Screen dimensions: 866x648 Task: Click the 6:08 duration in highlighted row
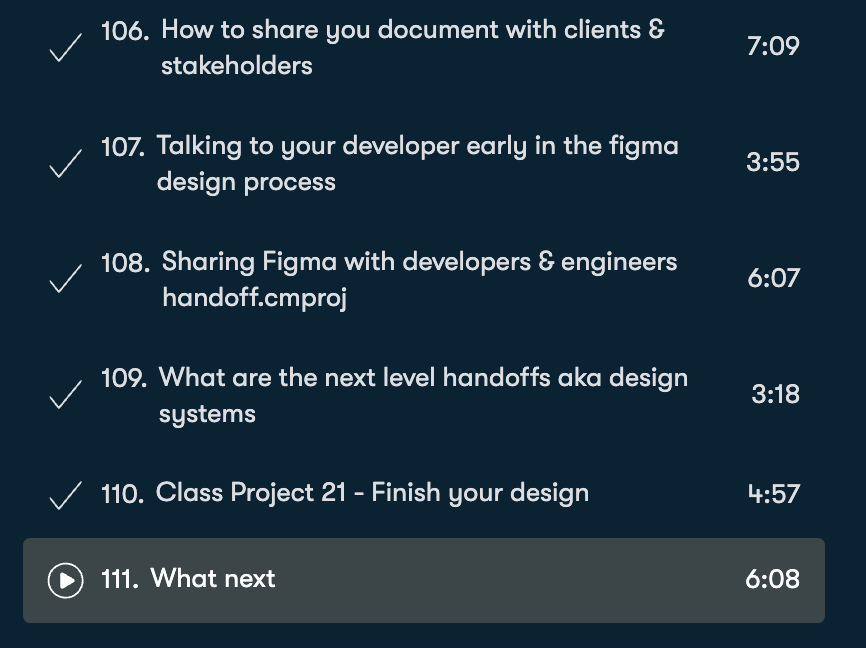coord(772,579)
